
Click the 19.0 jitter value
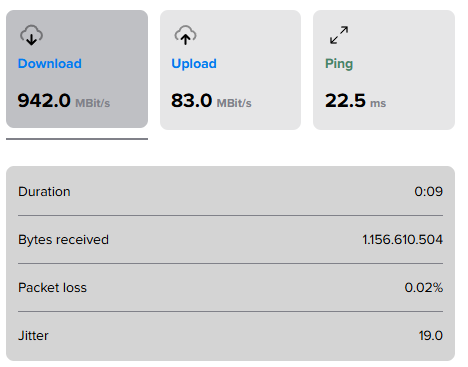point(431,336)
